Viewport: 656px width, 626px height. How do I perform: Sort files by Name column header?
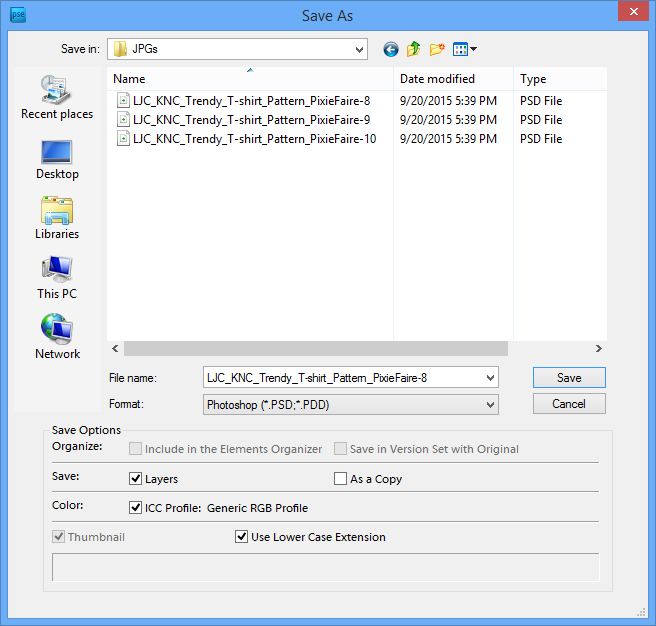tap(130, 79)
